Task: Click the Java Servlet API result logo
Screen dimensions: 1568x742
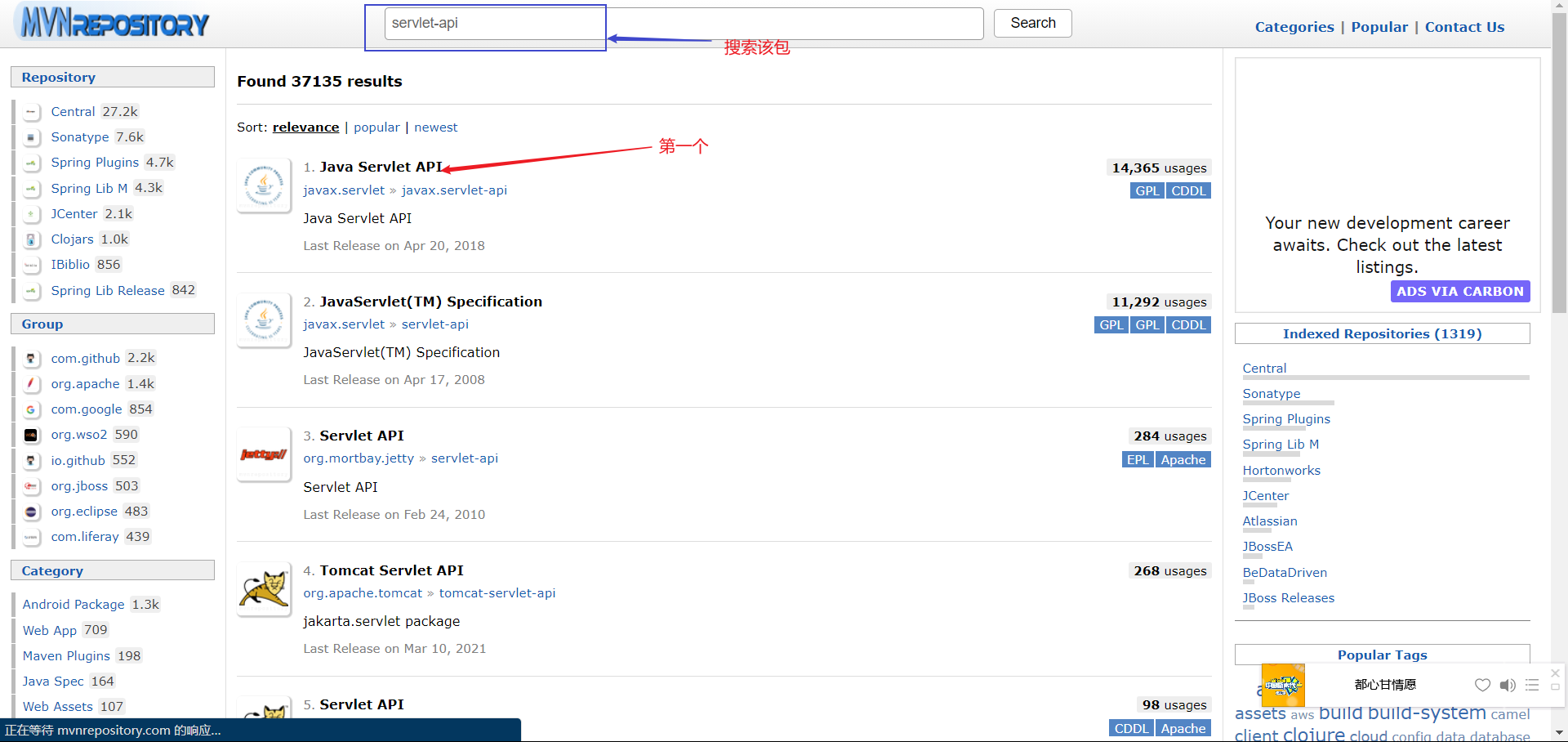Action: [264, 185]
